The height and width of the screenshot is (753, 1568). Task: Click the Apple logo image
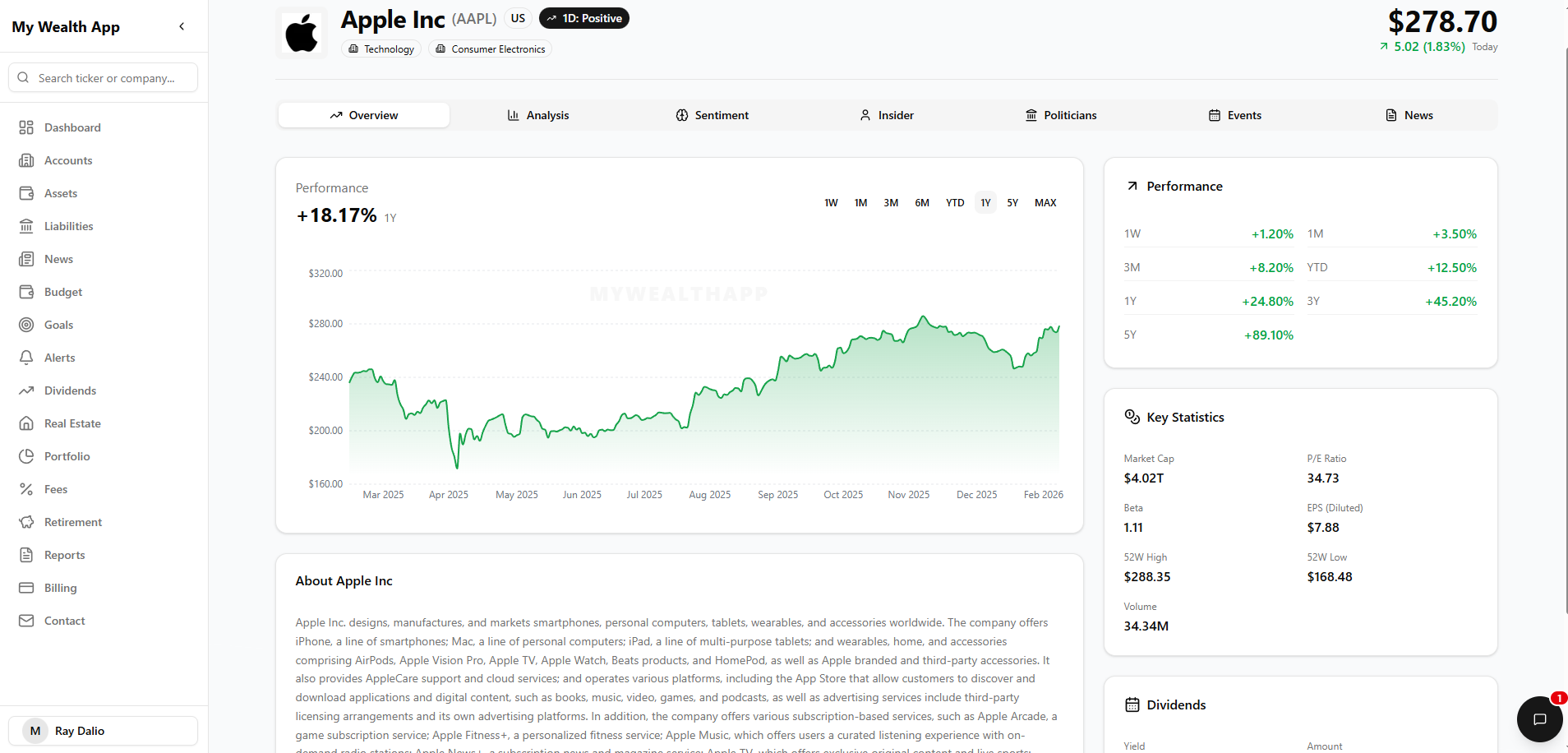302,33
